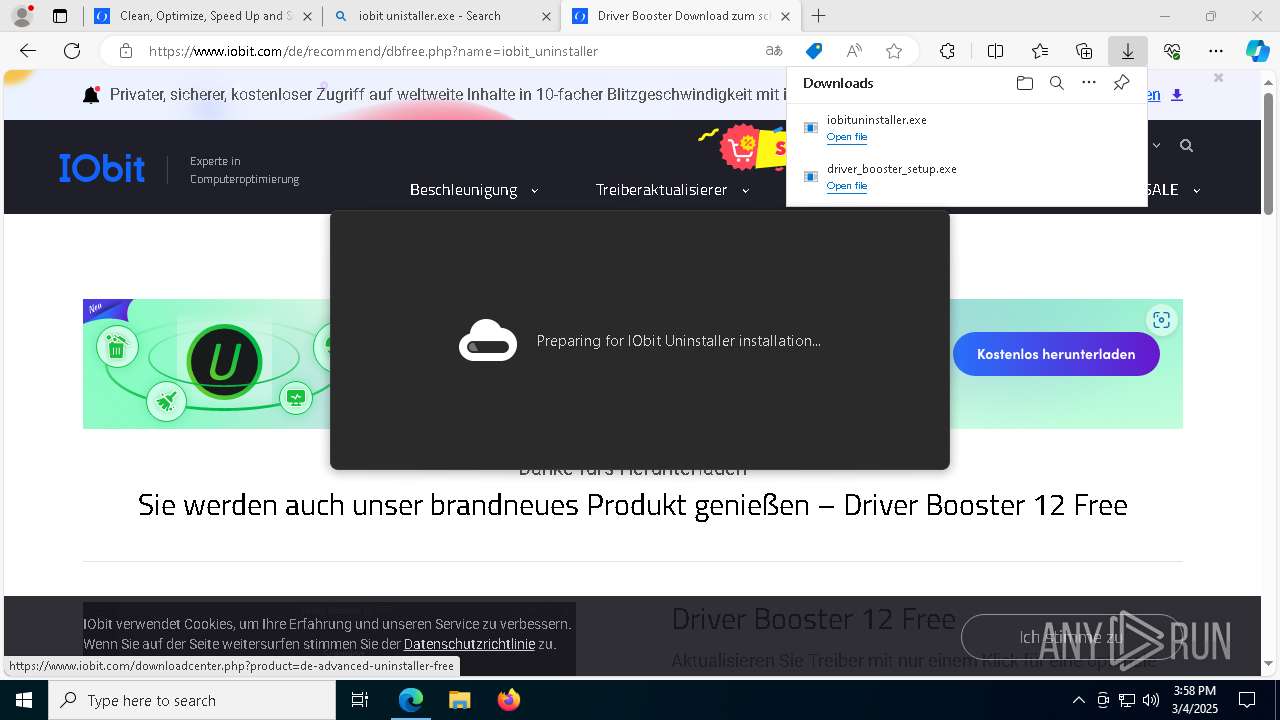Open the IObit shopping cart sale badge
This screenshot has width=1280, height=720.
click(742, 149)
